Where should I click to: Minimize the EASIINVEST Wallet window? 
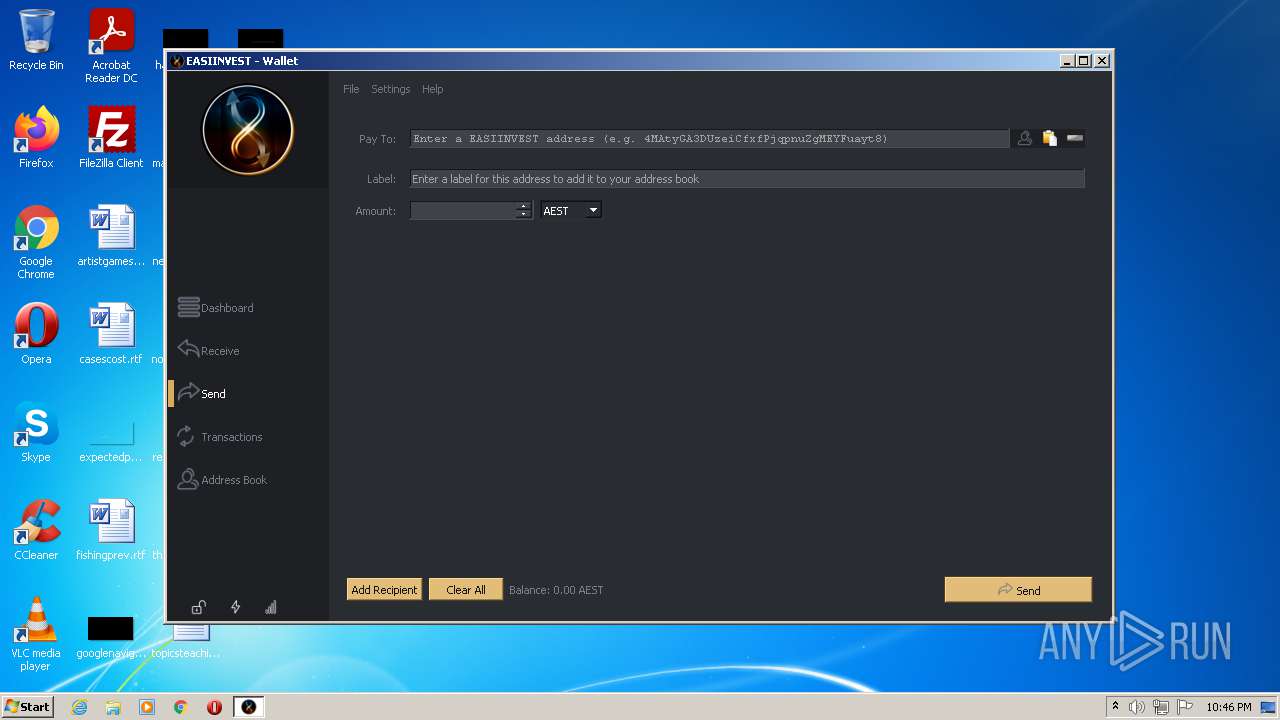click(x=1068, y=61)
